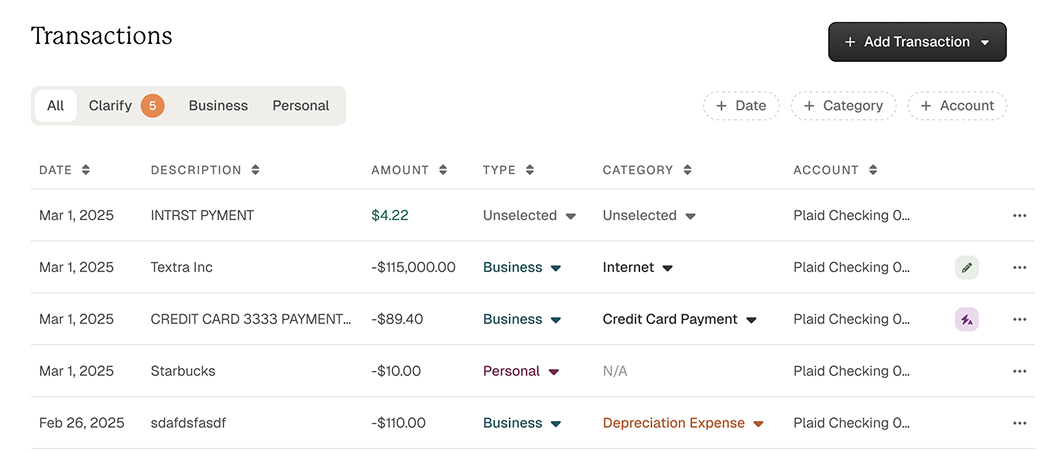This screenshot has width=1063, height=452.
Task: Add a Category filter chip
Action: (x=843, y=106)
